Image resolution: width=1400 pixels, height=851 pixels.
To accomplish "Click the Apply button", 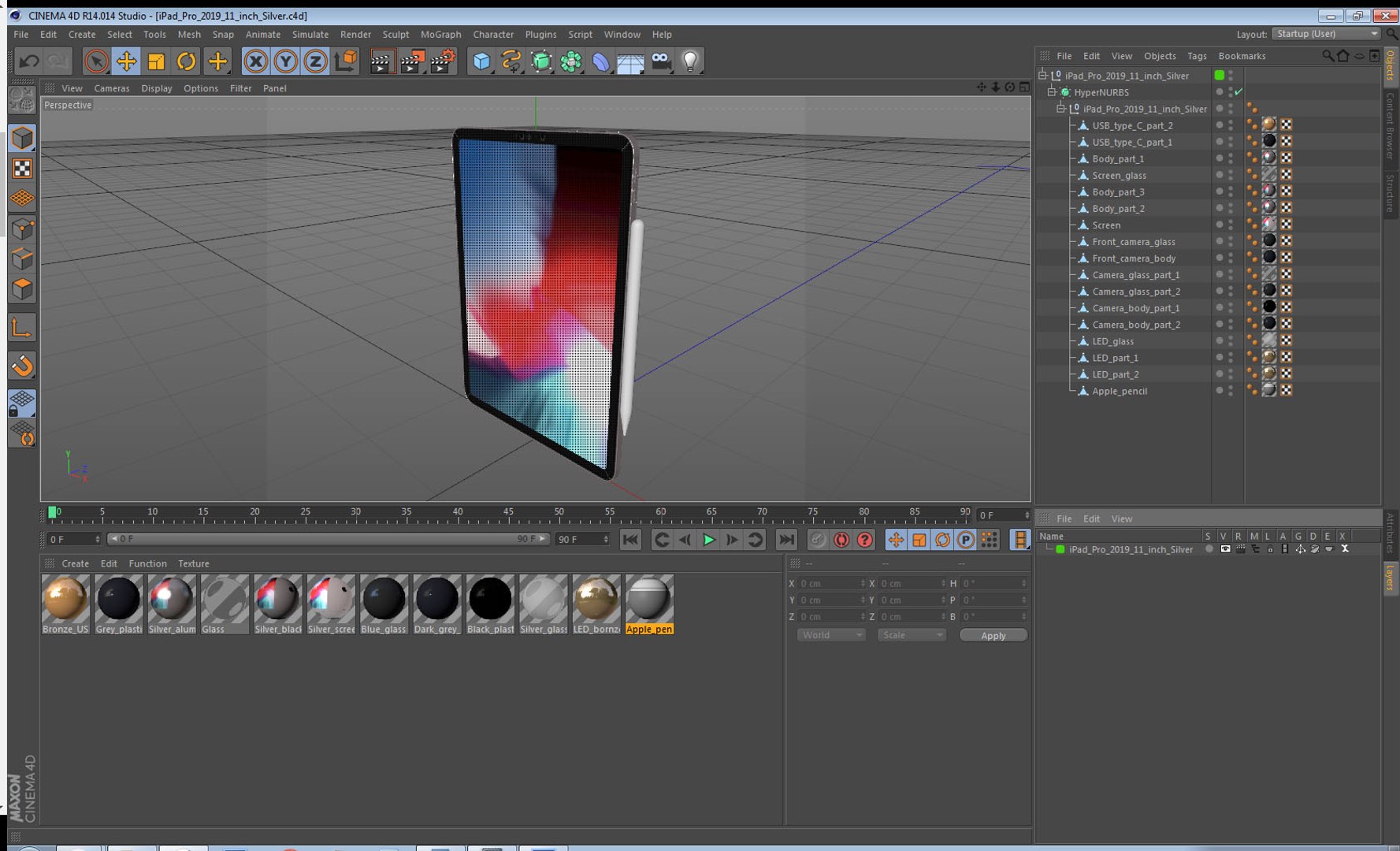I will tap(993, 635).
